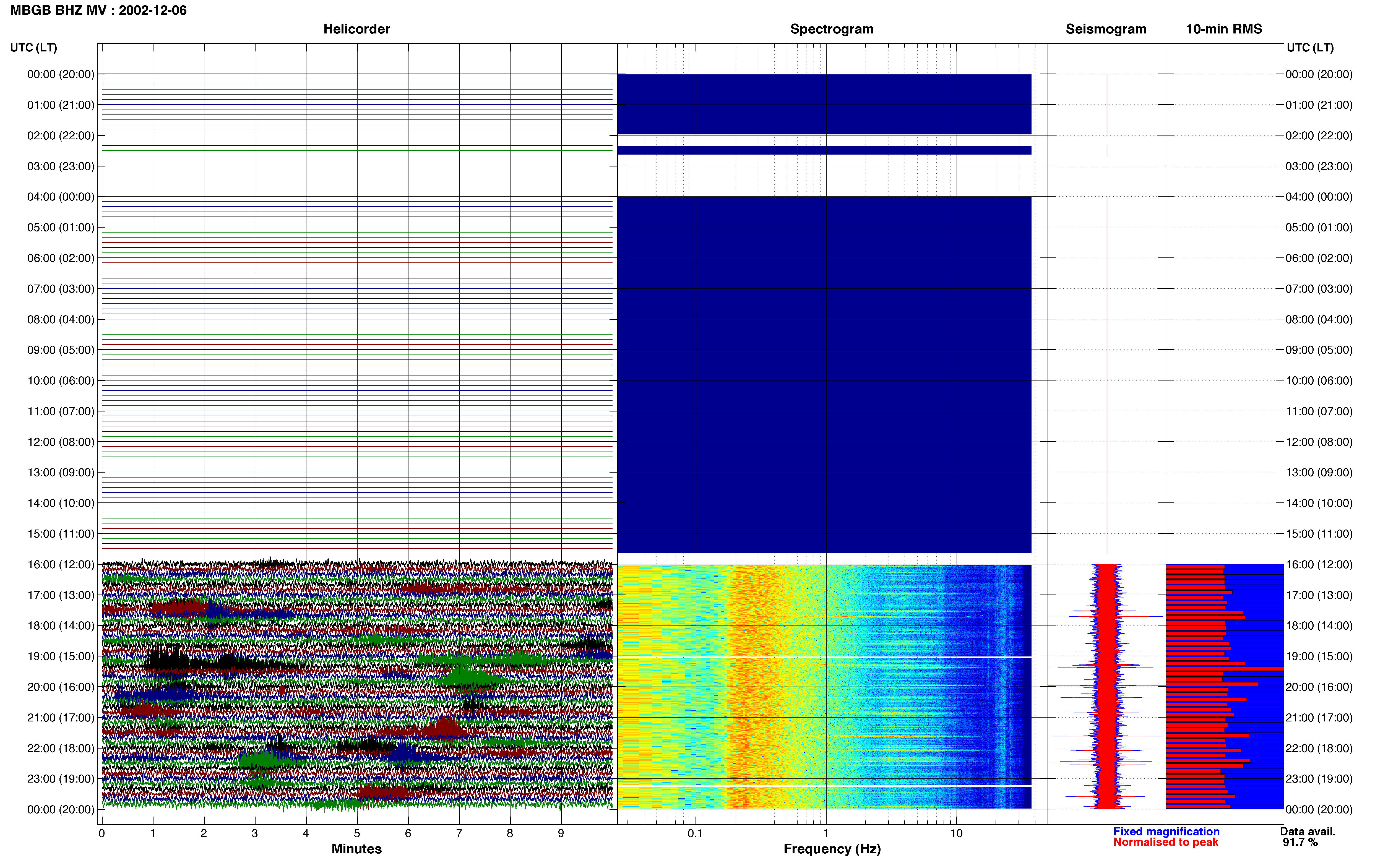1388x868 pixels.
Task: Click left time label '19:00 (15:00)'
Action: click(x=61, y=656)
